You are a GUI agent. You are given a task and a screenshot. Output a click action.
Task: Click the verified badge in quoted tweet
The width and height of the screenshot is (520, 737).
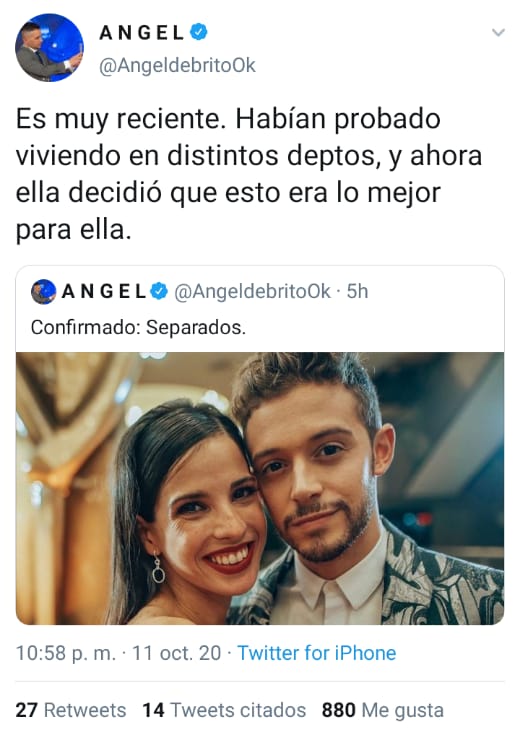pos(159,291)
